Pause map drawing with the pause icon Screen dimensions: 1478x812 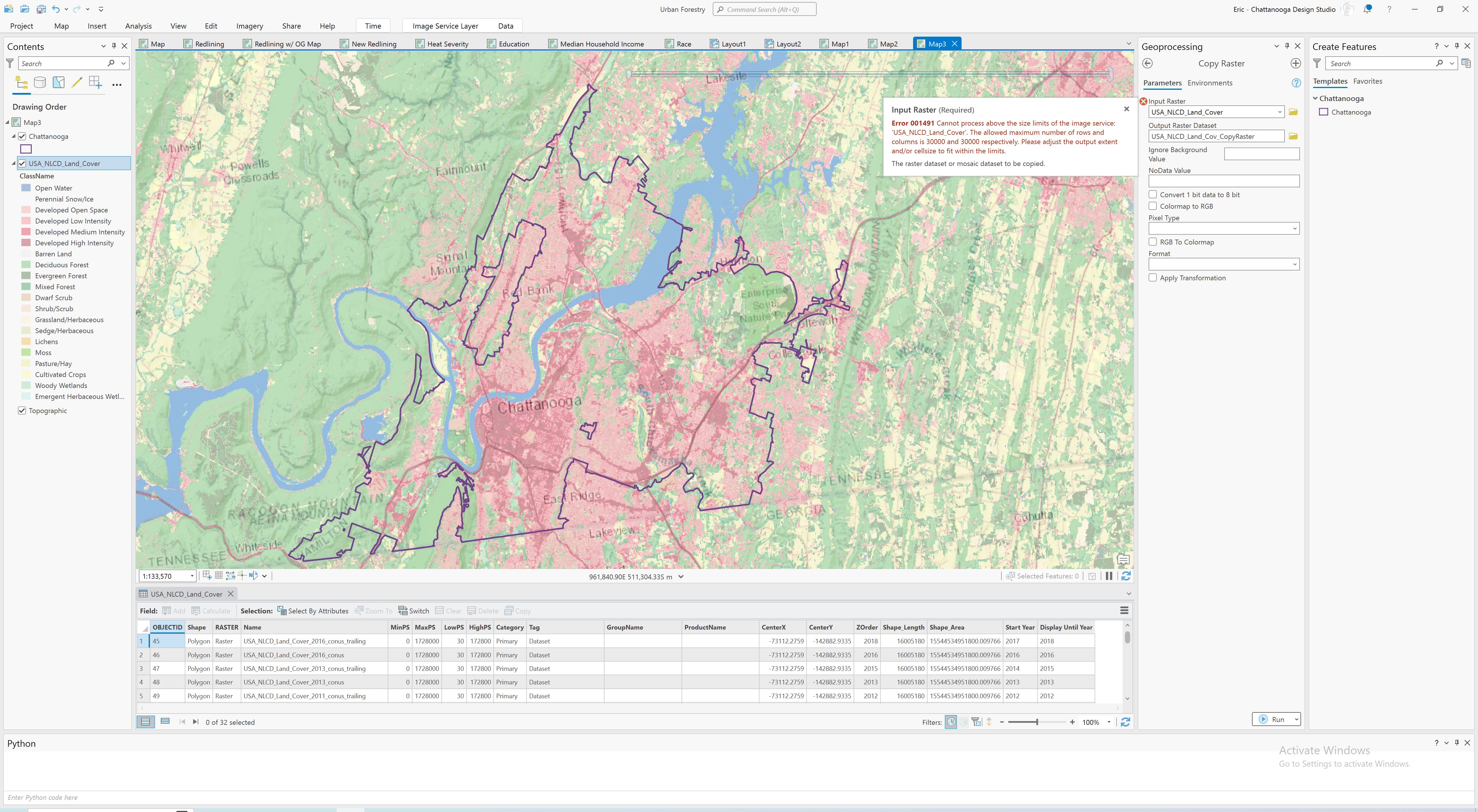[1109, 576]
